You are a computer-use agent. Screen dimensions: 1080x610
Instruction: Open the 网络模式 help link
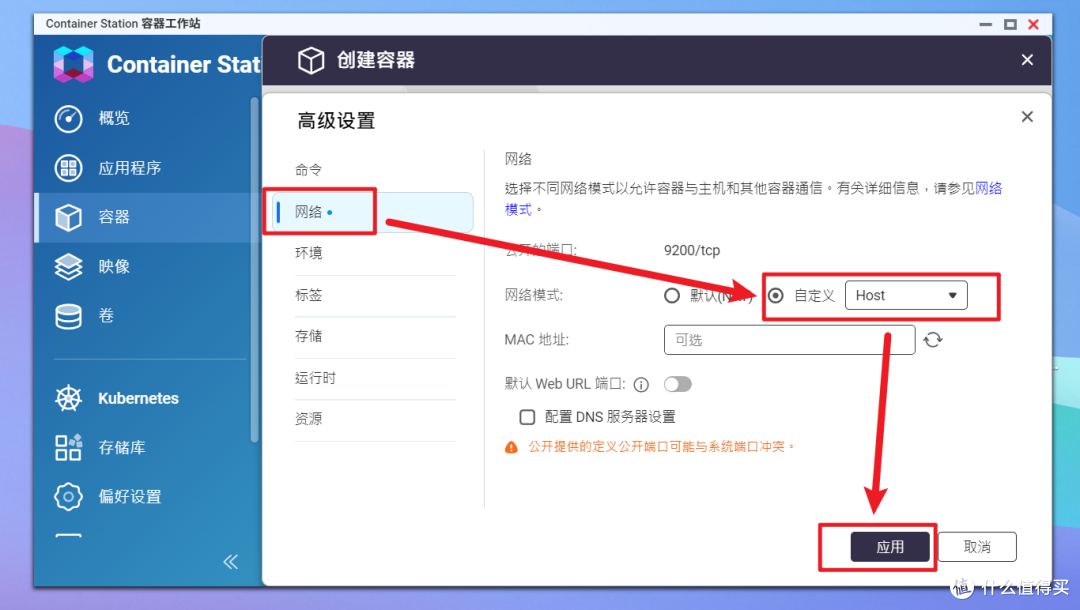(988, 189)
